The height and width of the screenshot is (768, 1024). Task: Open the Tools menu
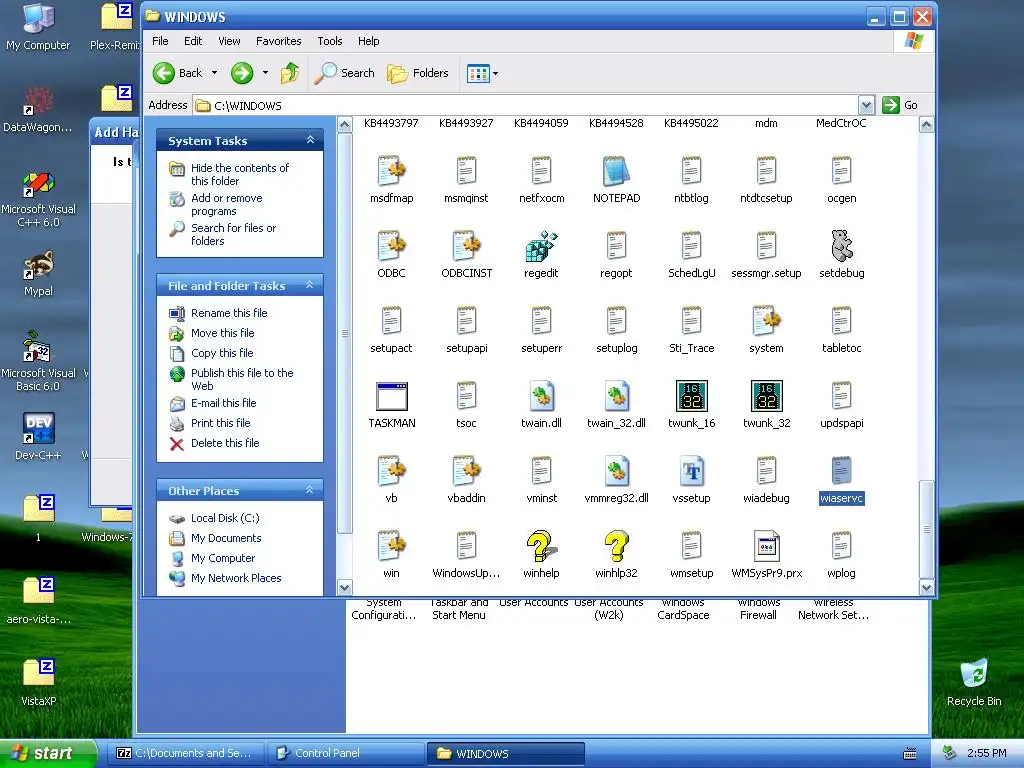(330, 41)
